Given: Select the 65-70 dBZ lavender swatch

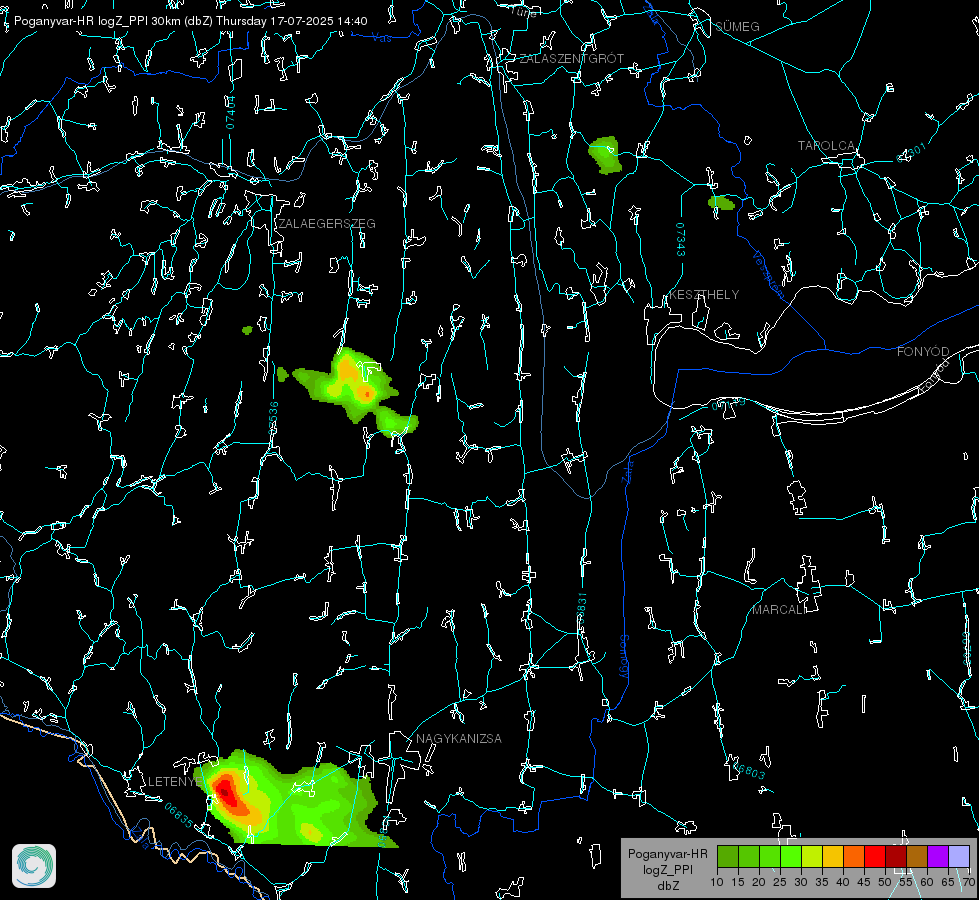Looking at the screenshot, I should coord(958,856).
